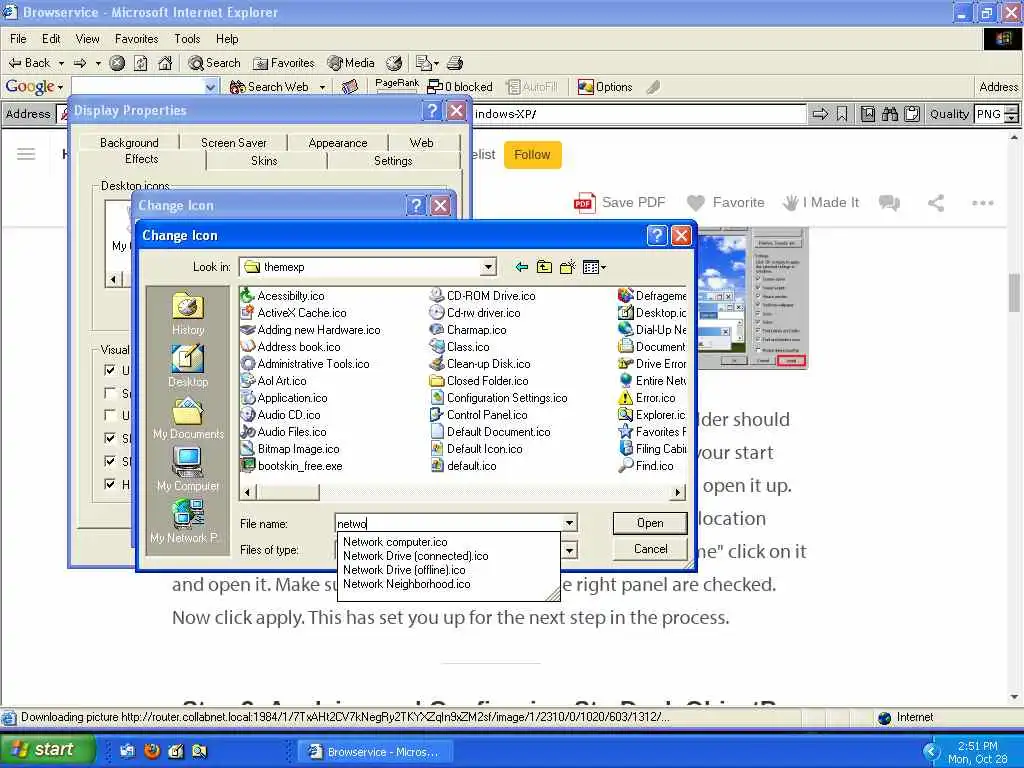Toggle the fourth Visual effects checkbox
This screenshot has height=768, width=1024.
pyautogui.click(x=110, y=438)
